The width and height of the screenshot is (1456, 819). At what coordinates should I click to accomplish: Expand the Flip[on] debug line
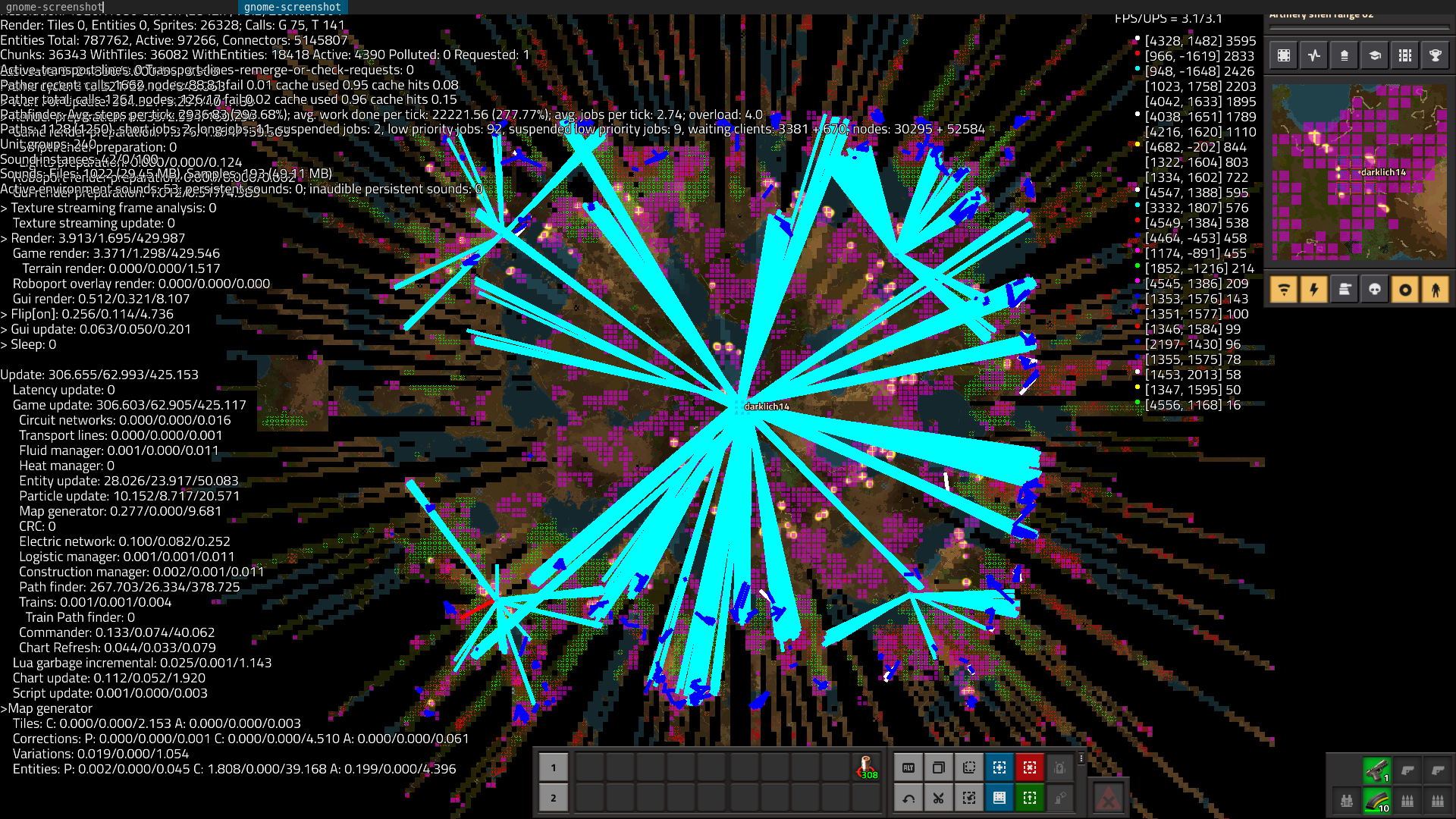point(86,314)
